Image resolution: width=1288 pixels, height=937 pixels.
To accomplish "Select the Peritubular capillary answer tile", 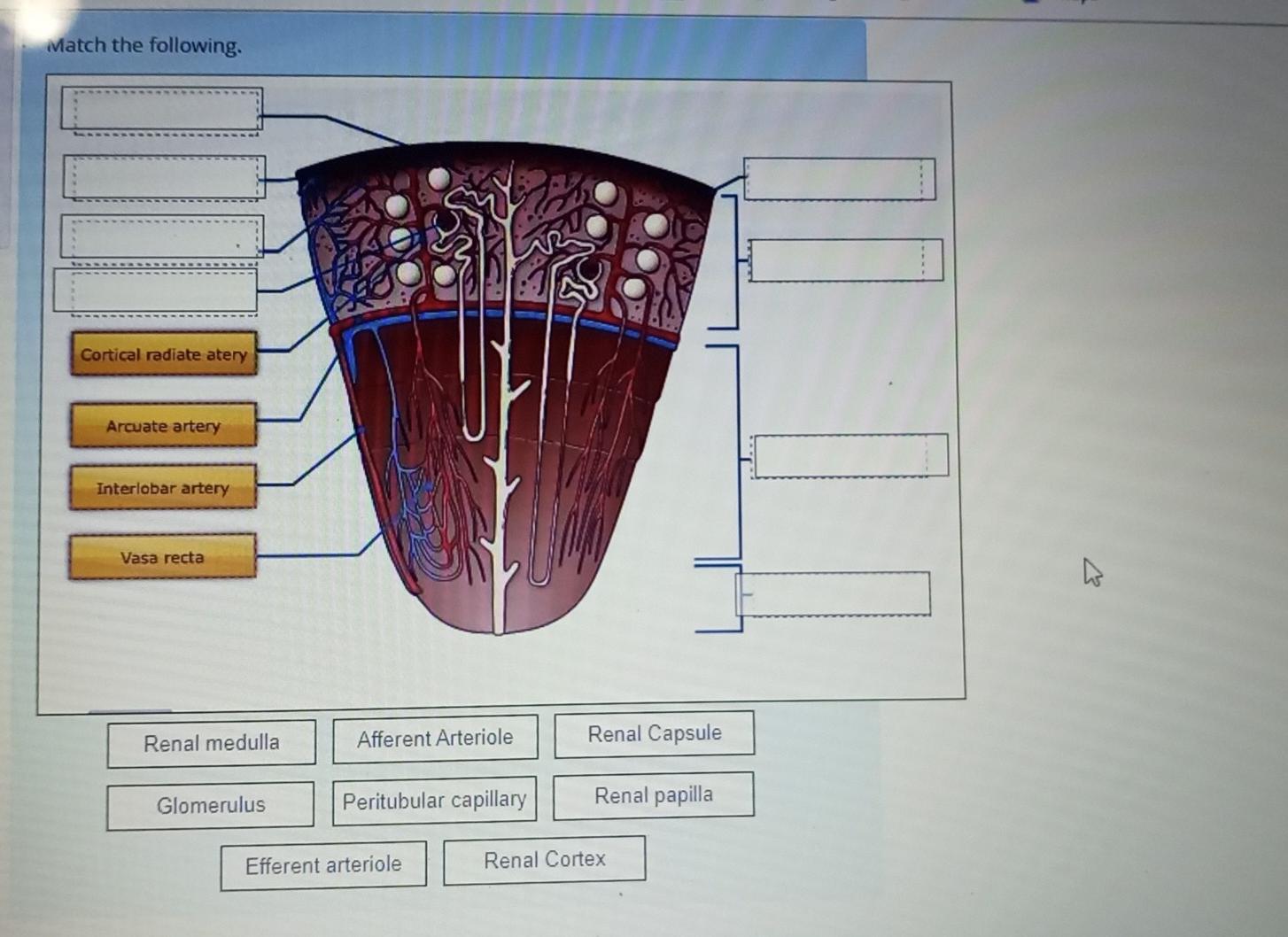I will [x=434, y=799].
